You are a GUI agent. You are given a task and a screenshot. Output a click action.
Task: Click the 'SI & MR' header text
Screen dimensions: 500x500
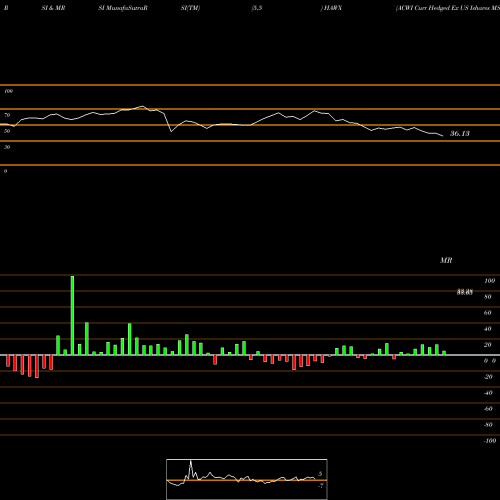53,8
